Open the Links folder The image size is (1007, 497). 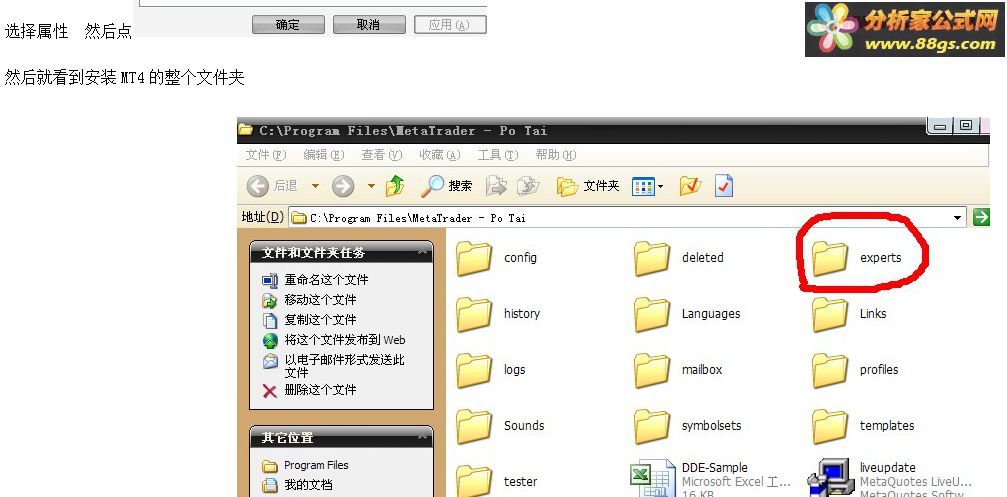pos(849,314)
